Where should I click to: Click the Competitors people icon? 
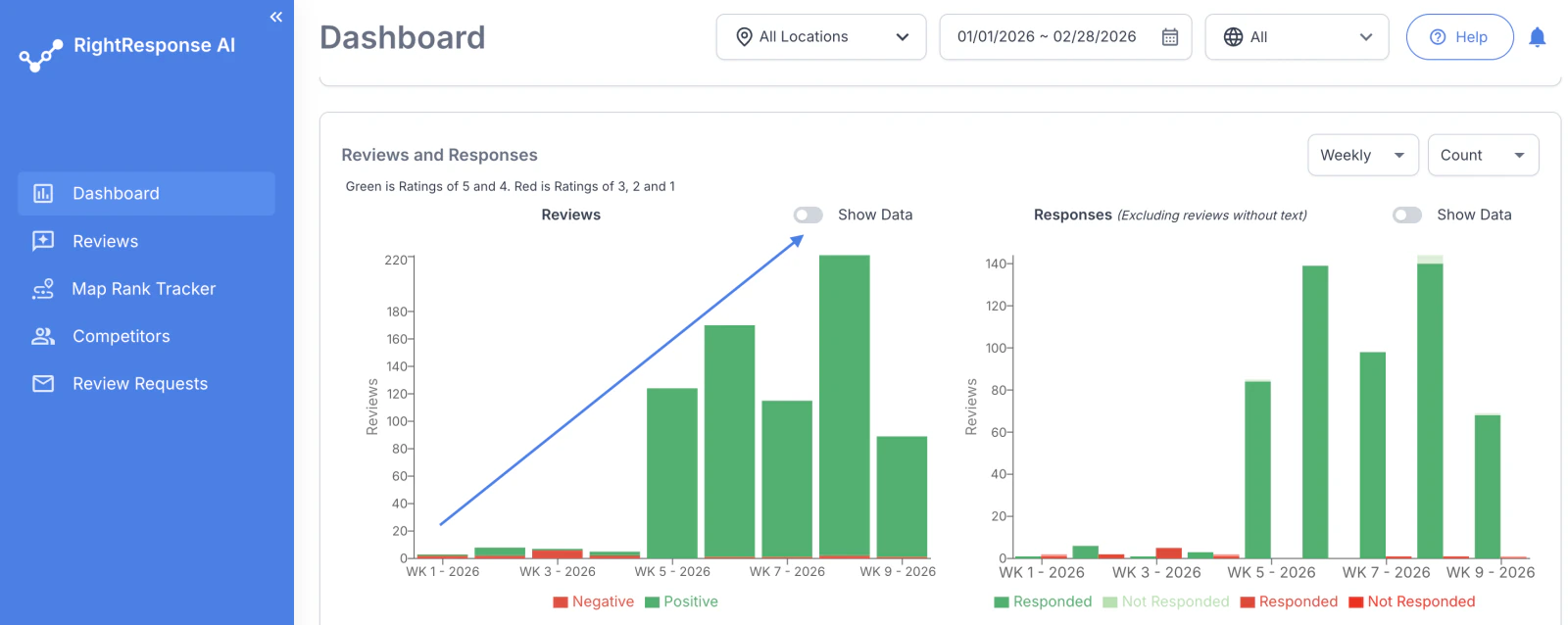click(43, 336)
